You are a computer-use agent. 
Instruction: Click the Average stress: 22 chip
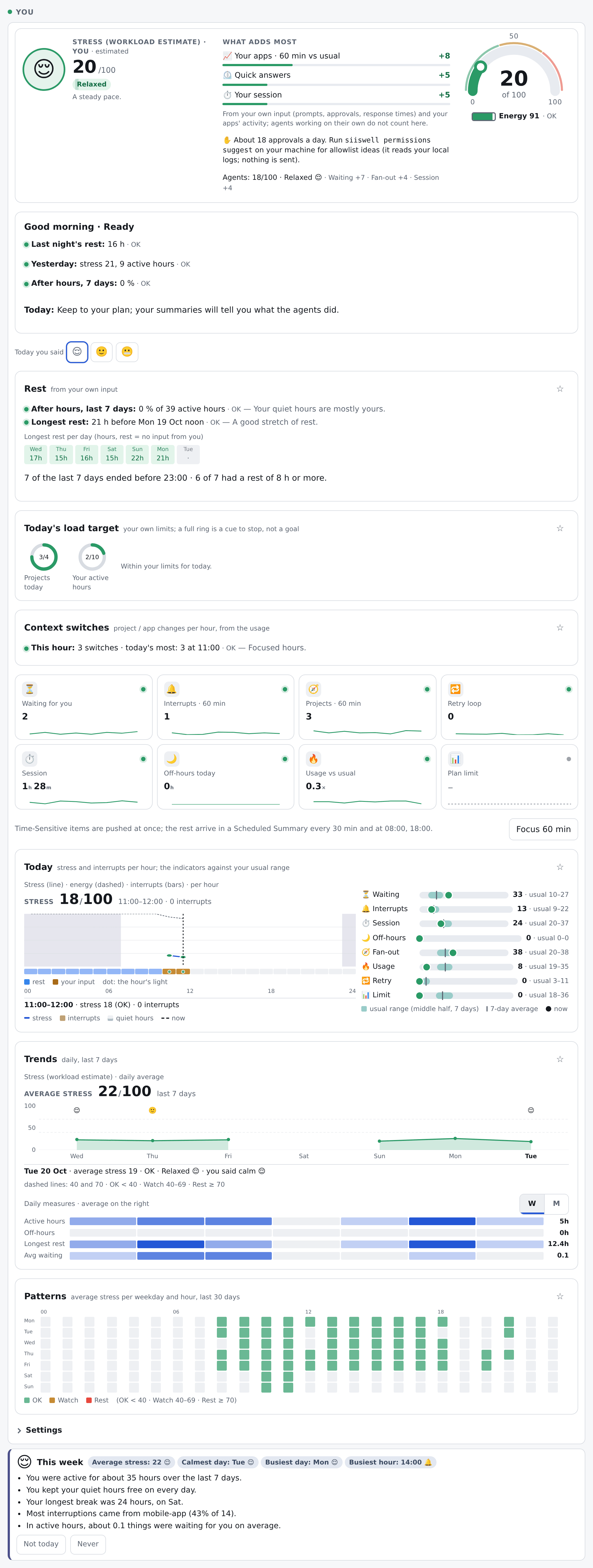click(x=132, y=1462)
